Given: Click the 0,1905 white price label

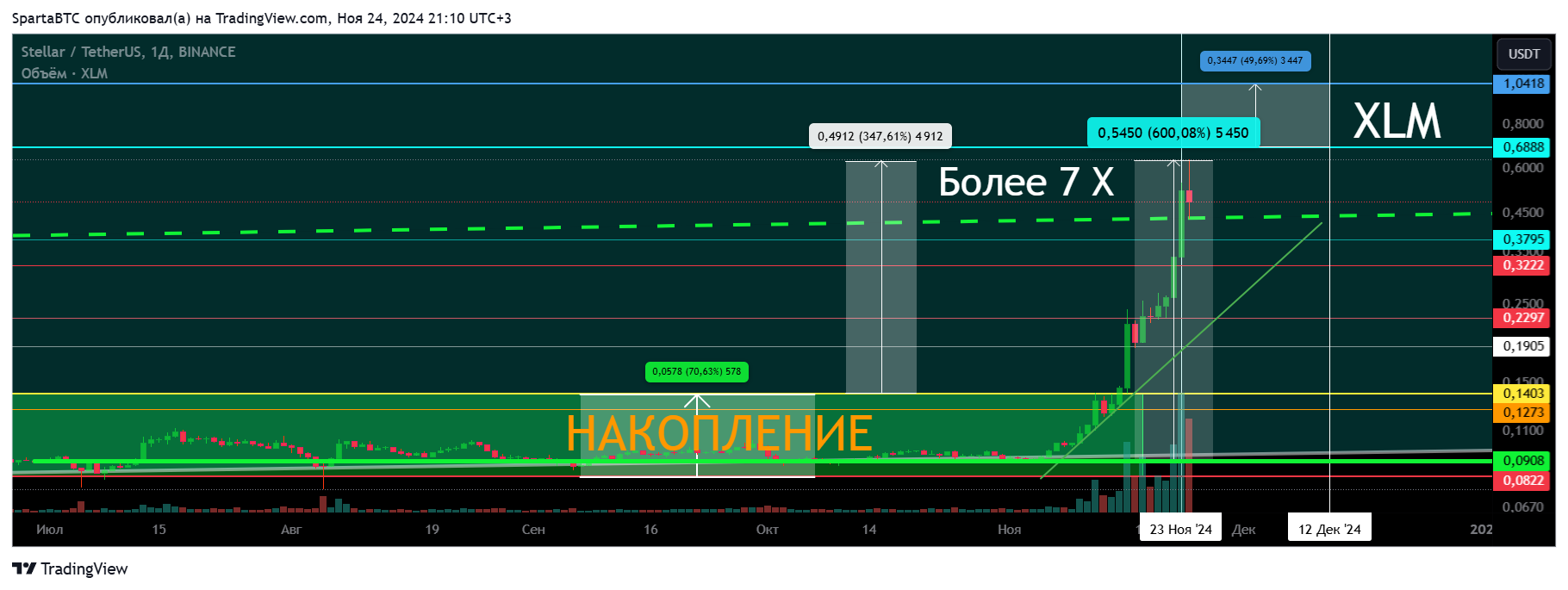Looking at the screenshot, I should tap(1521, 346).
